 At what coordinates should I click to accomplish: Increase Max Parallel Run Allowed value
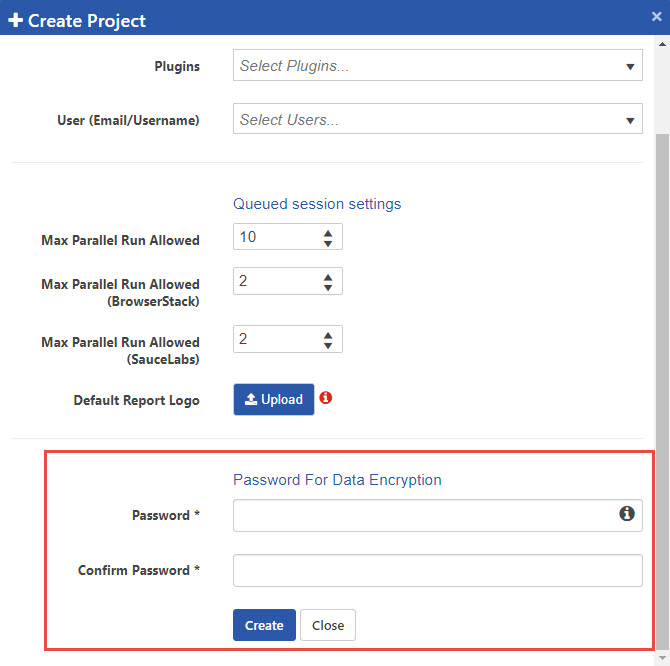click(x=327, y=233)
